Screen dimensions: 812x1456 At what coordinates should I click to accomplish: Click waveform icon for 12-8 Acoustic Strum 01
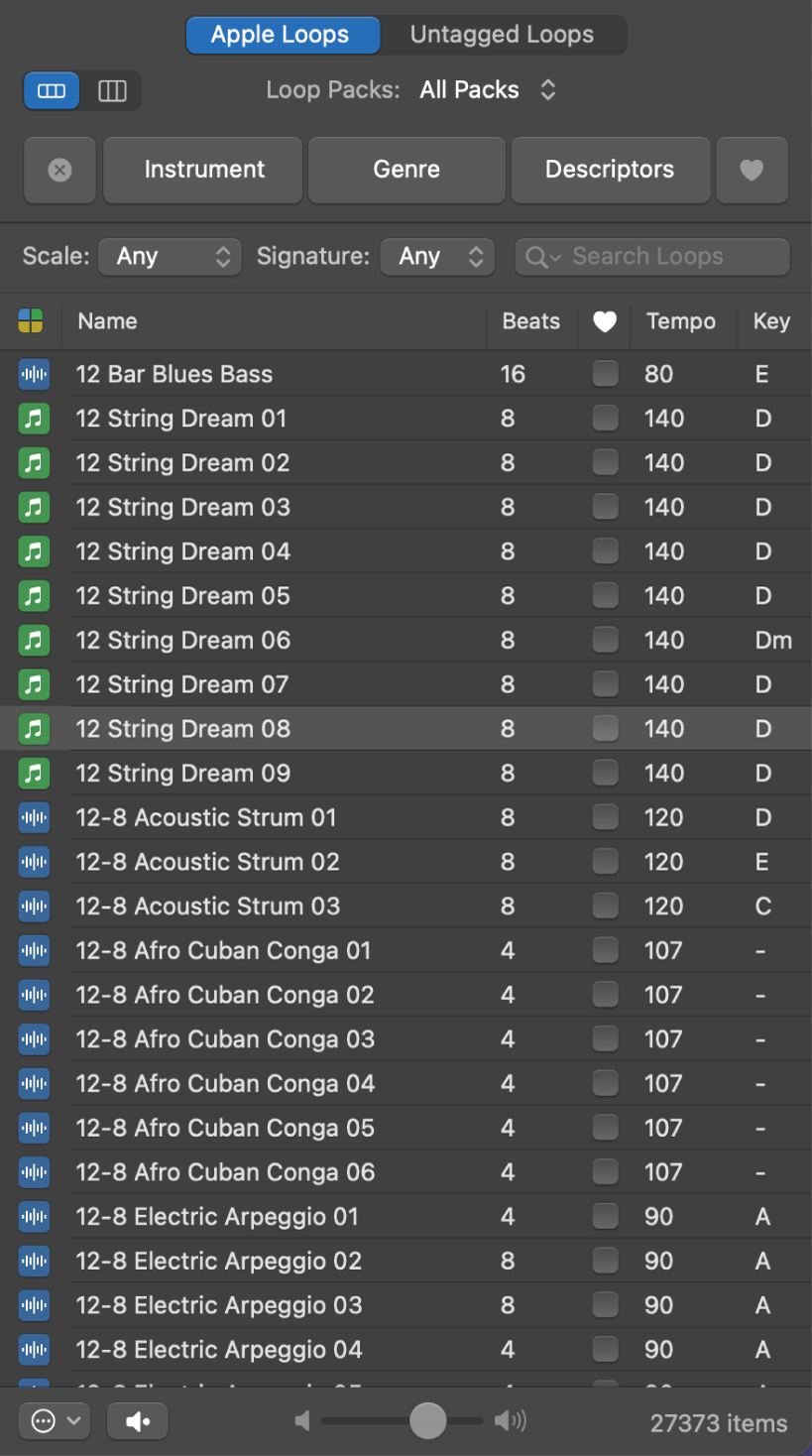pos(34,817)
